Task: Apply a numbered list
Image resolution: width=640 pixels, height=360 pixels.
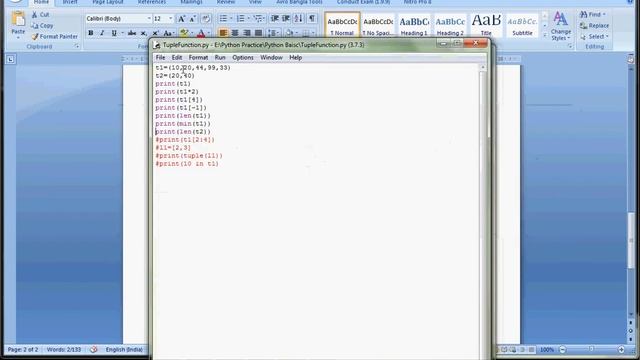Action: click(x=240, y=18)
